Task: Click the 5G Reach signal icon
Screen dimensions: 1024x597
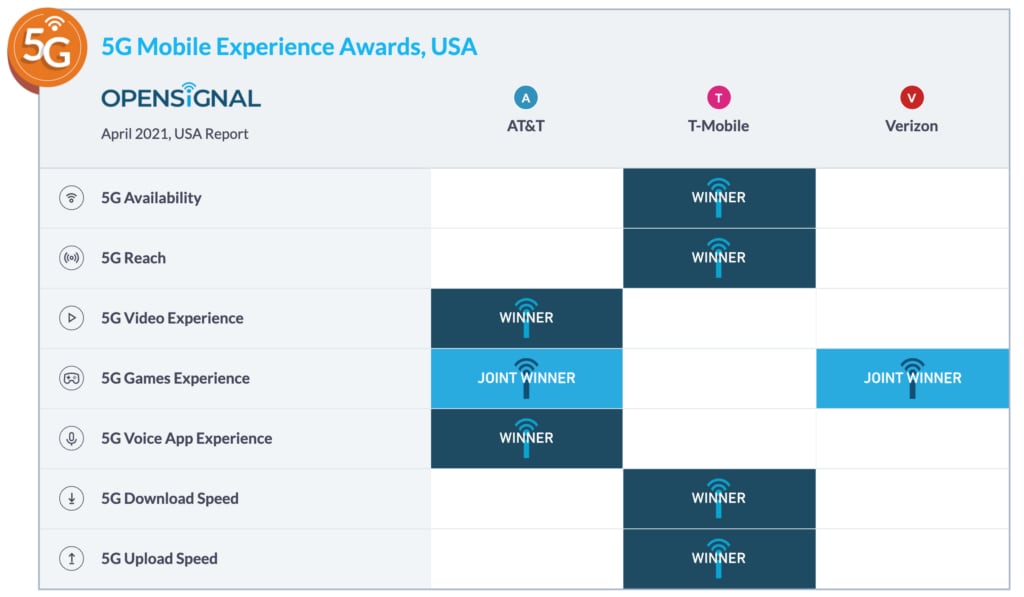Action: (x=71, y=258)
